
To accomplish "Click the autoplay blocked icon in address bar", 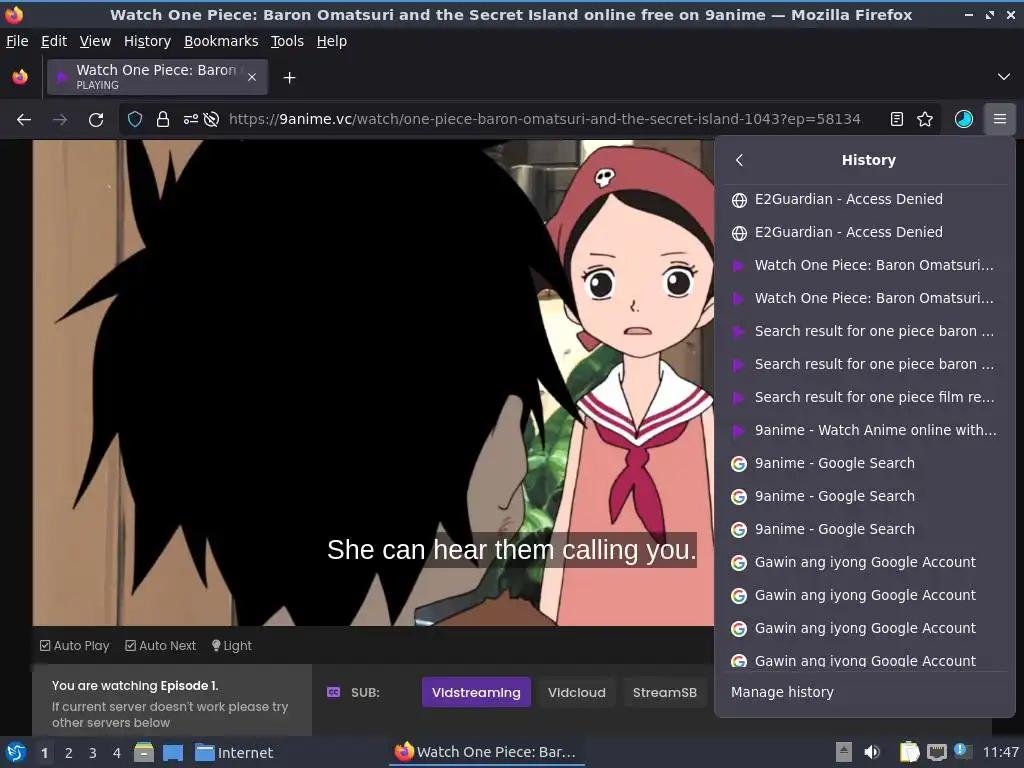I will pos(211,120).
